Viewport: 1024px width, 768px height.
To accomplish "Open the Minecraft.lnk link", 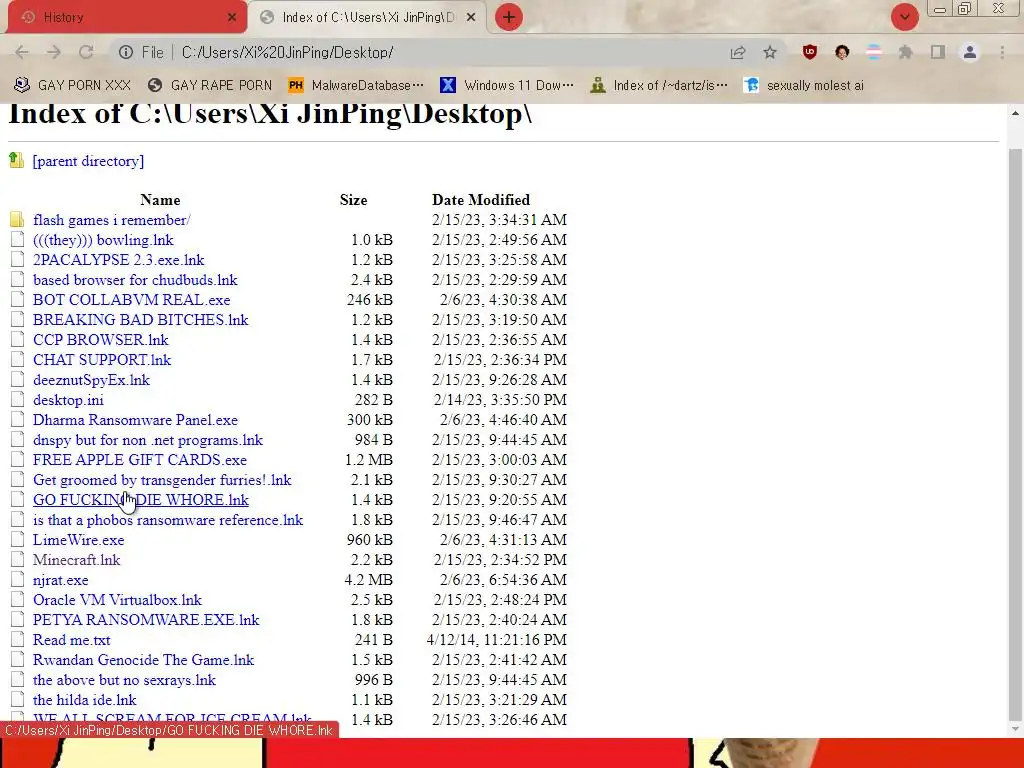I will point(76,560).
